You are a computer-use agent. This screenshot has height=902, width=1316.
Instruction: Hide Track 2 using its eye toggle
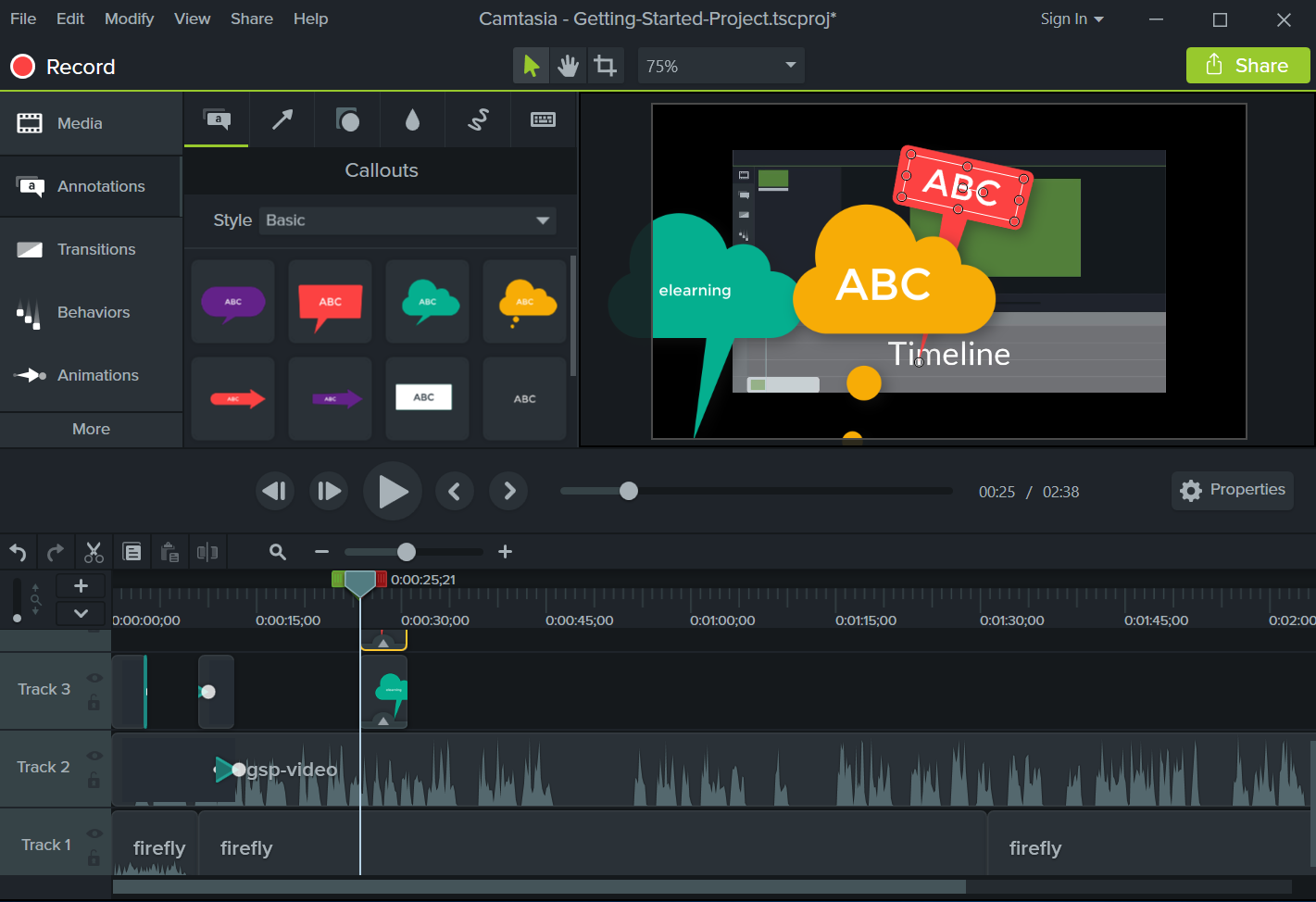(x=94, y=755)
